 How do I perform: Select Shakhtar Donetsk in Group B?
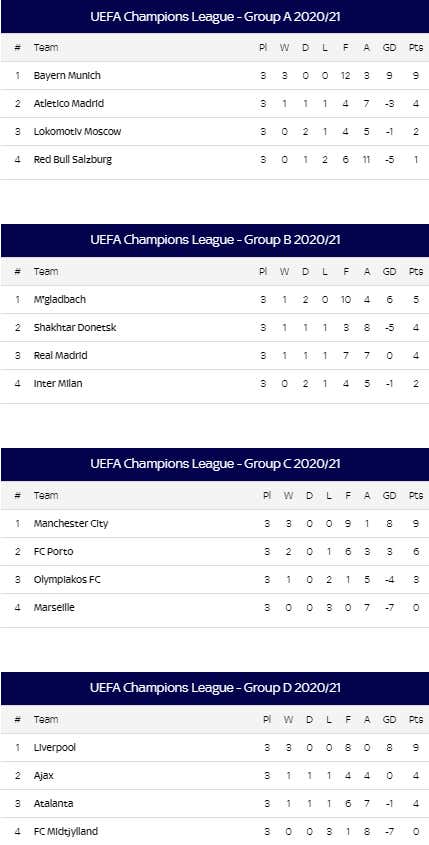[x=74, y=327]
